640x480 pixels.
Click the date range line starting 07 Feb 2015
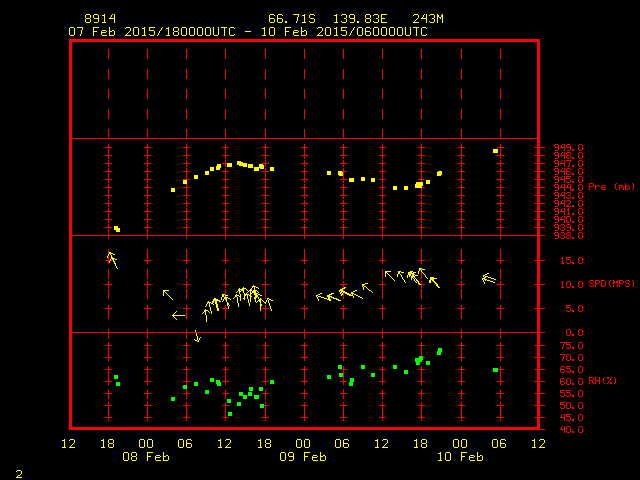[x=248, y=32]
